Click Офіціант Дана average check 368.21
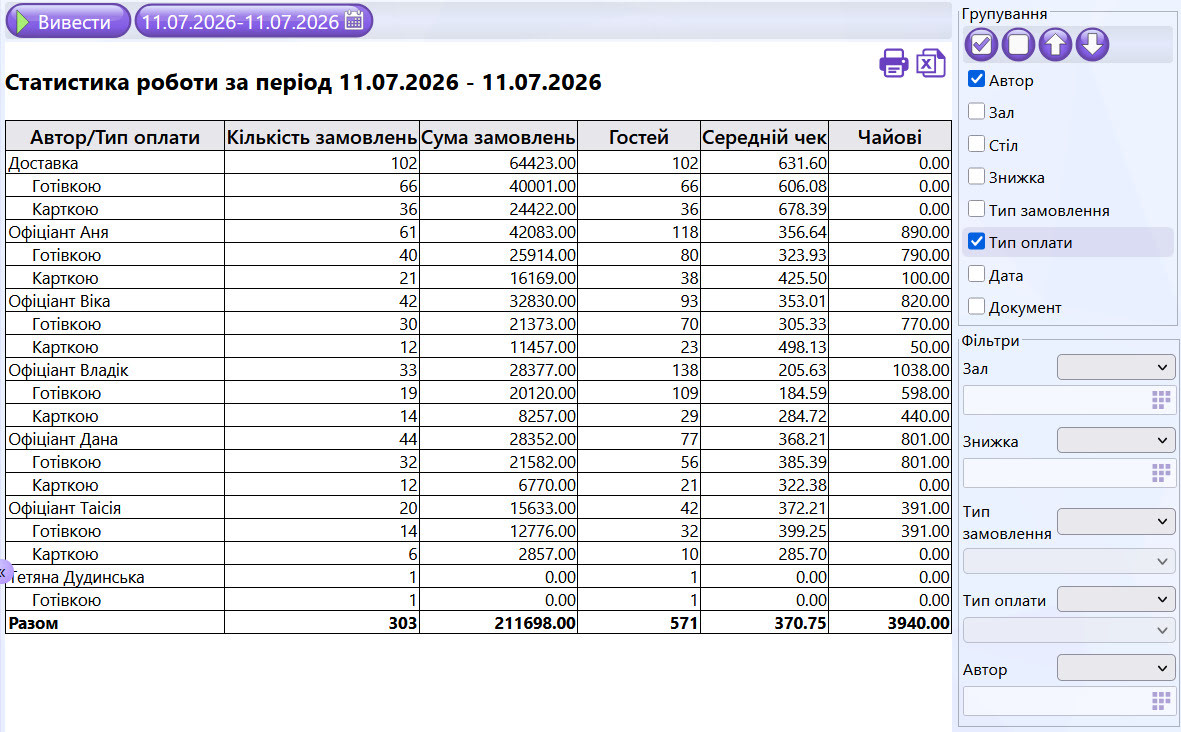The image size is (1181, 732). click(x=802, y=439)
